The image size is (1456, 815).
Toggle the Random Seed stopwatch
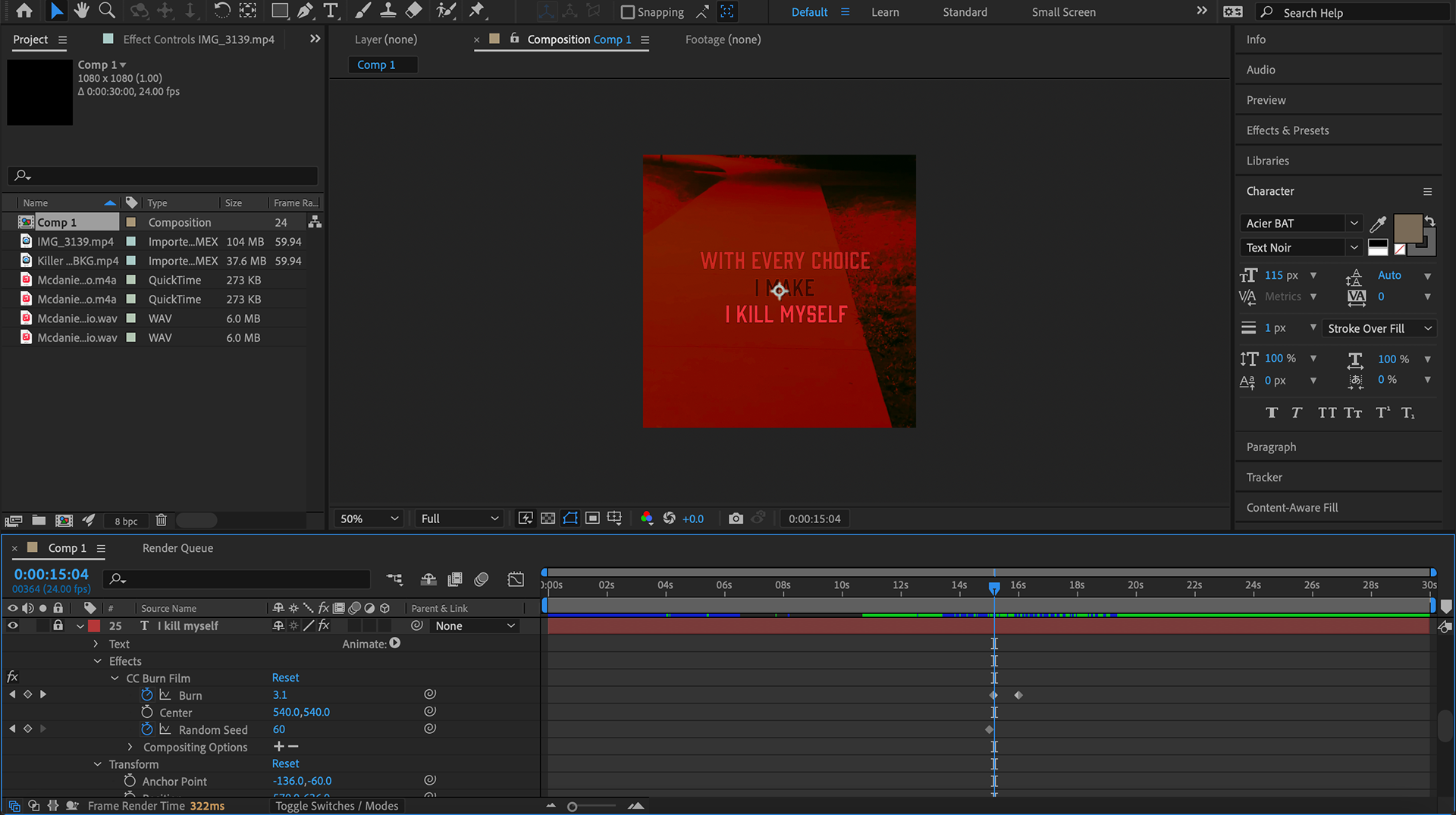click(x=147, y=729)
